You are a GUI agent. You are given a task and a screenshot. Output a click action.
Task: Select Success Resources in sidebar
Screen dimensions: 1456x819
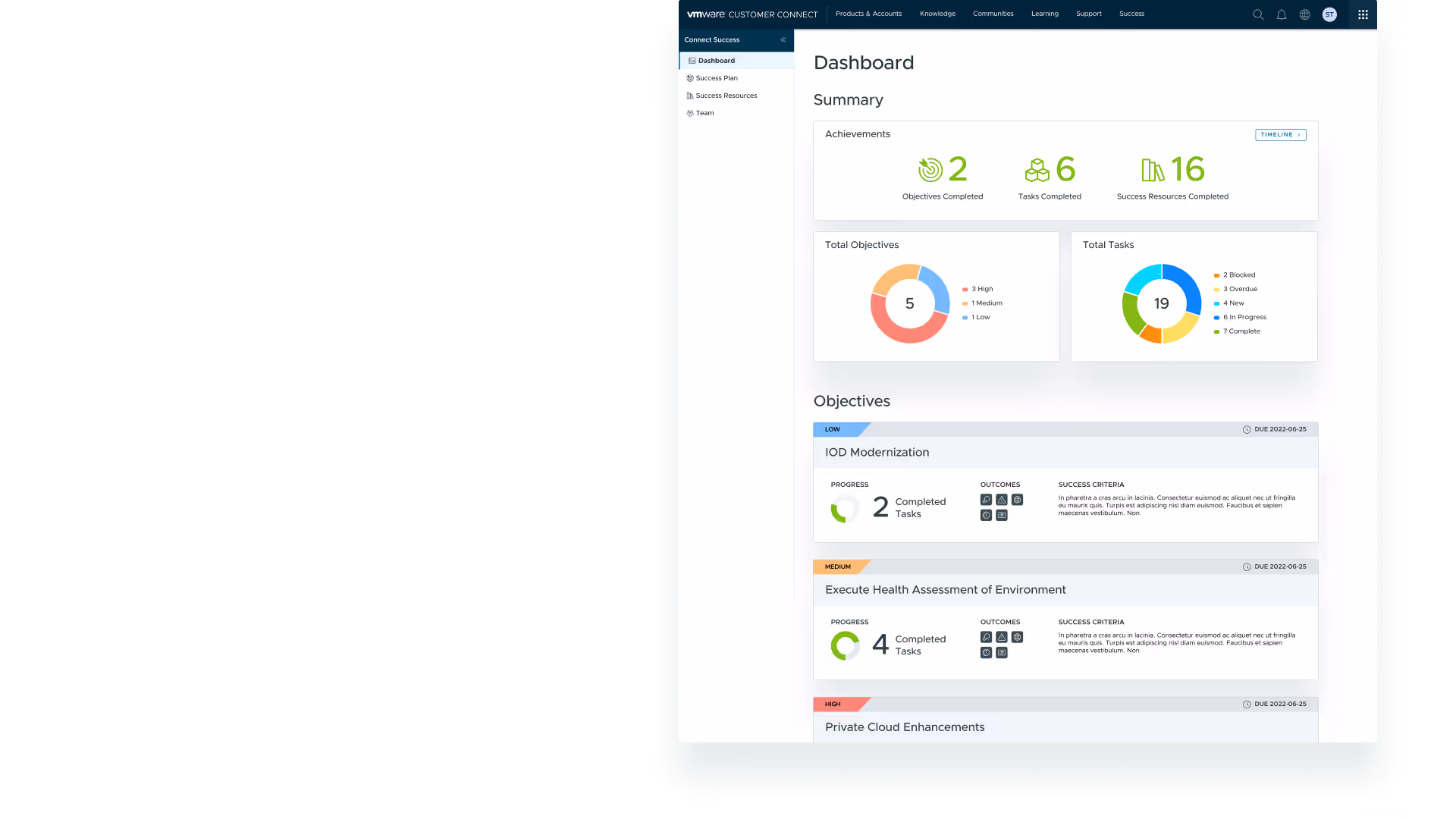coord(726,96)
